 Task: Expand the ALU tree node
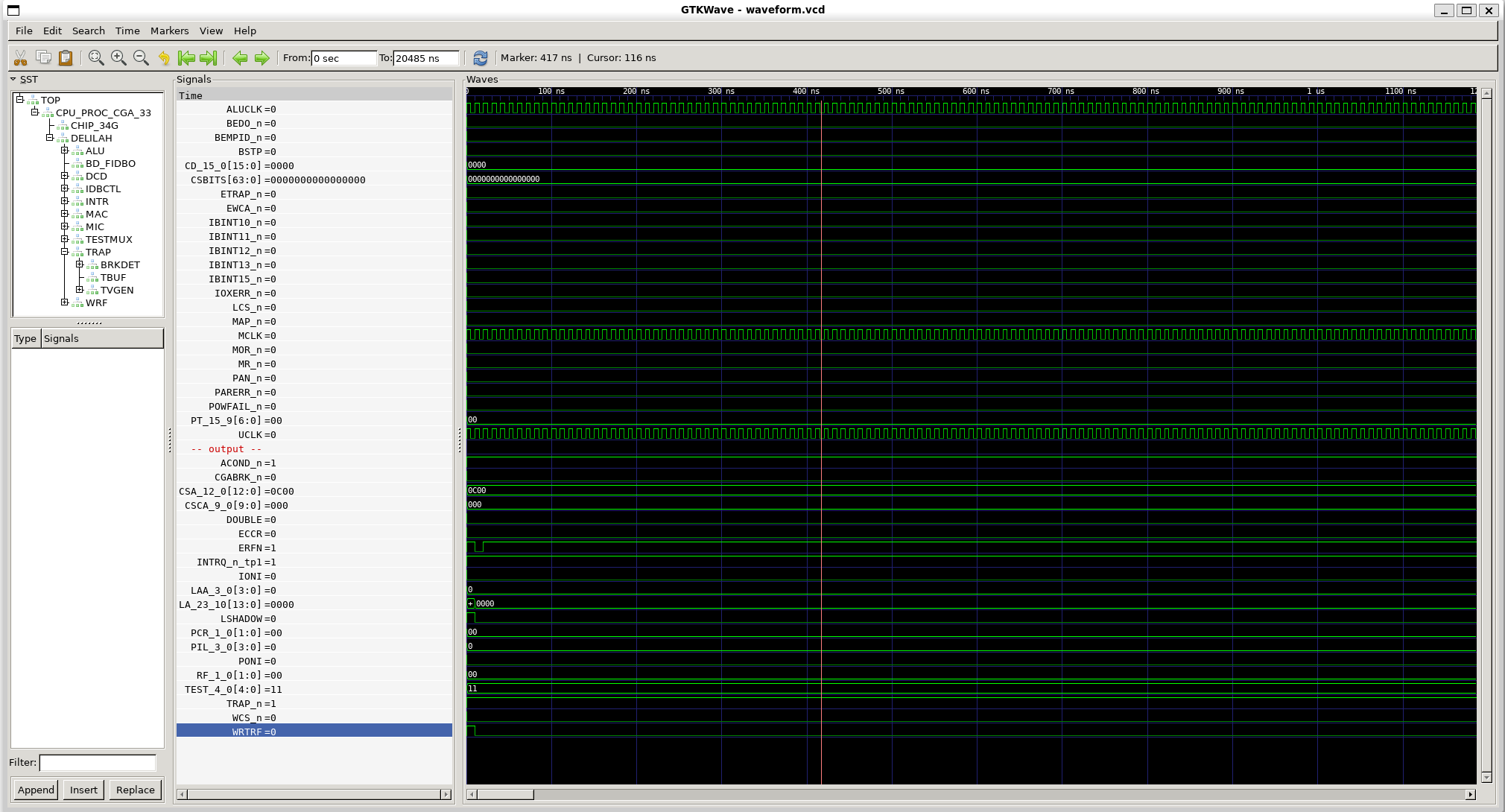(x=65, y=150)
